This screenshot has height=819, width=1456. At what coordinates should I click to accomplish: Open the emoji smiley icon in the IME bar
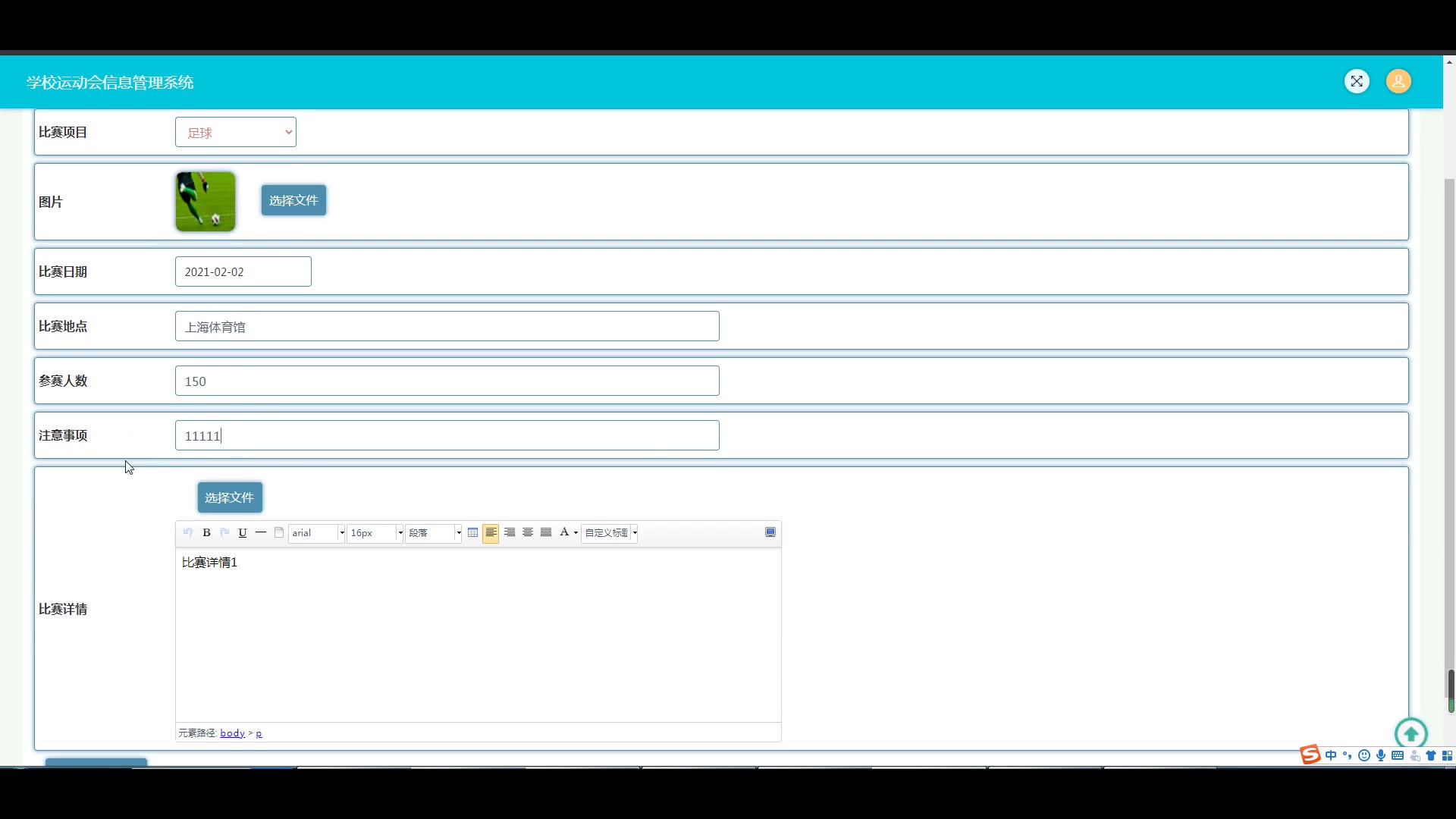(x=1364, y=755)
